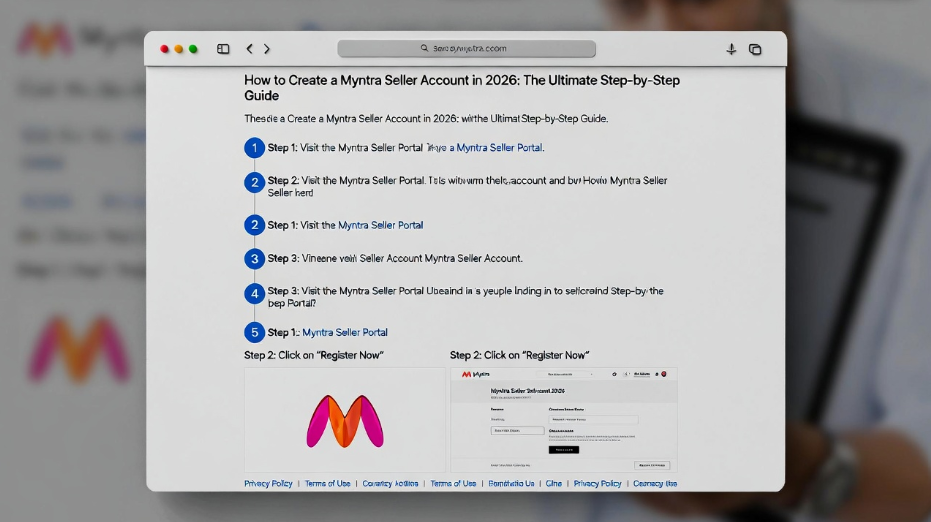Image resolution: width=931 pixels, height=522 pixels.
Task: Click the pink-orange Myntra logo image
Action: pos(345,420)
